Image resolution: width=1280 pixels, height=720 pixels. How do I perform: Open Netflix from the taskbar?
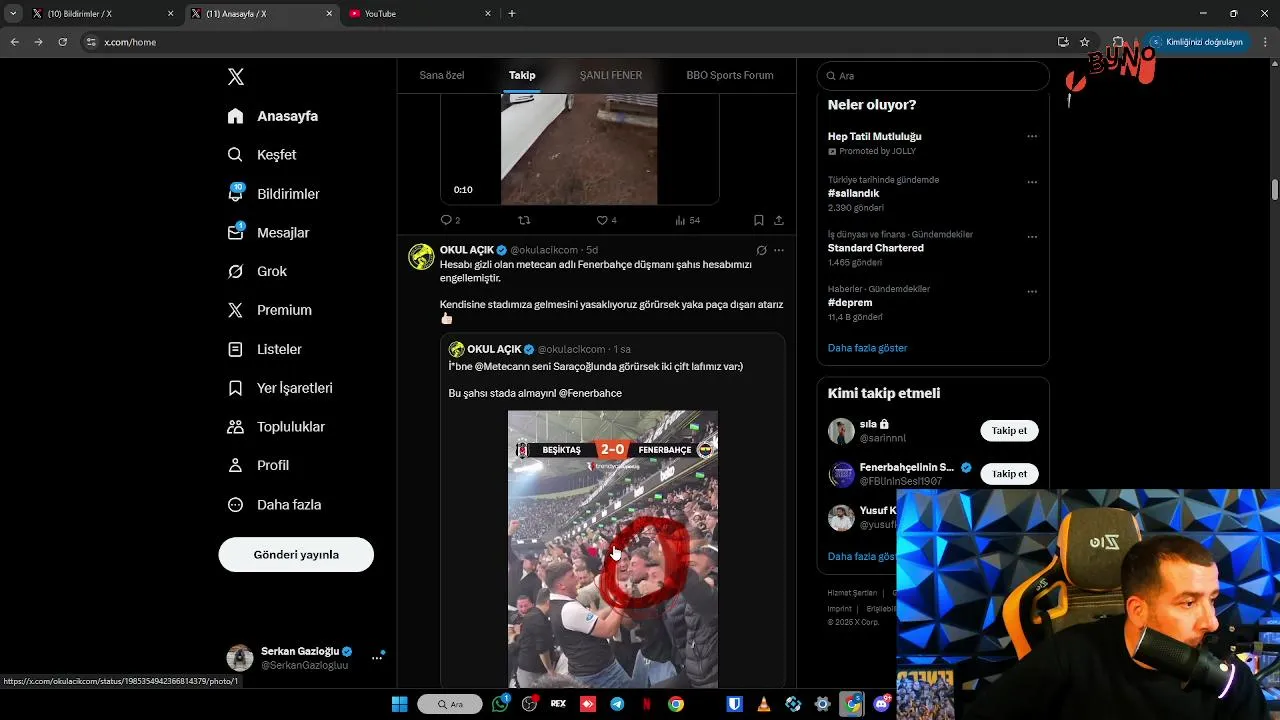(646, 704)
